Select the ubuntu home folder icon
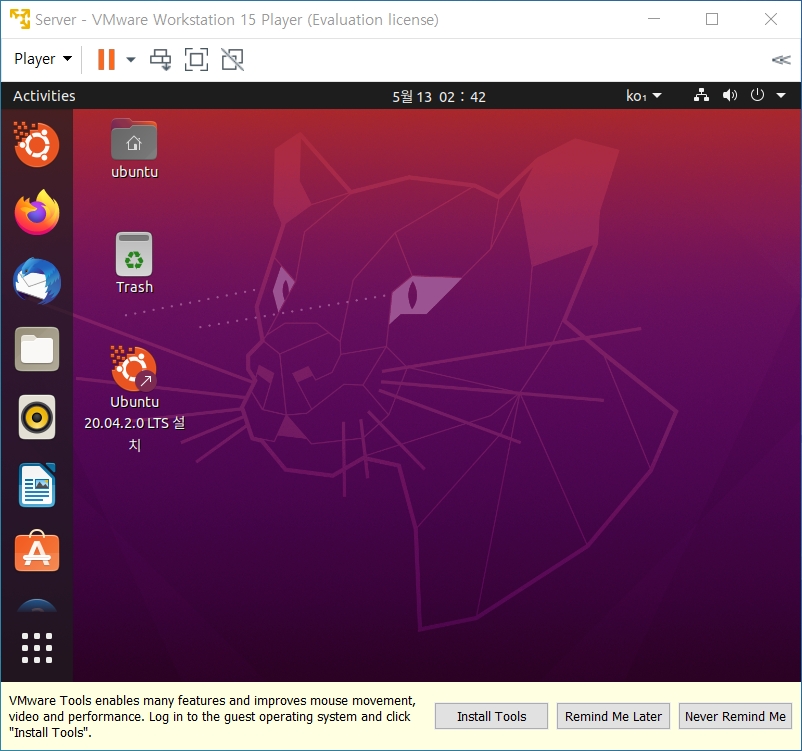The width and height of the screenshot is (802, 751). tap(134, 149)
